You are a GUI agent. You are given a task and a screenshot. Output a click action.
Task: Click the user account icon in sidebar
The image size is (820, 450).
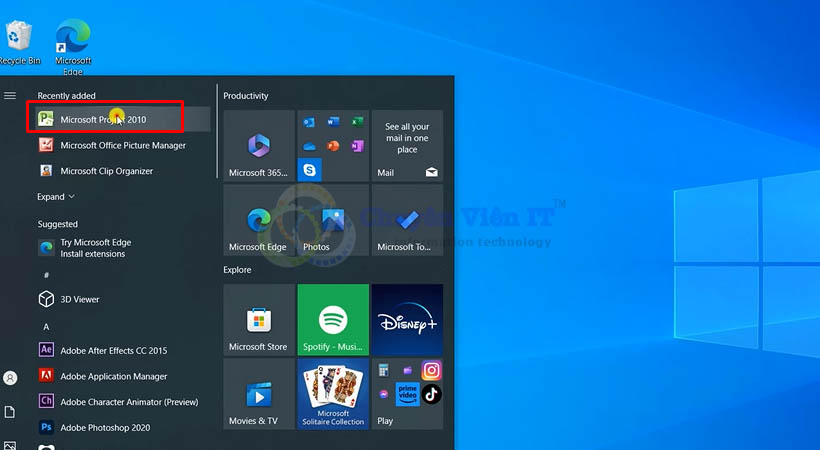(10, 378)
